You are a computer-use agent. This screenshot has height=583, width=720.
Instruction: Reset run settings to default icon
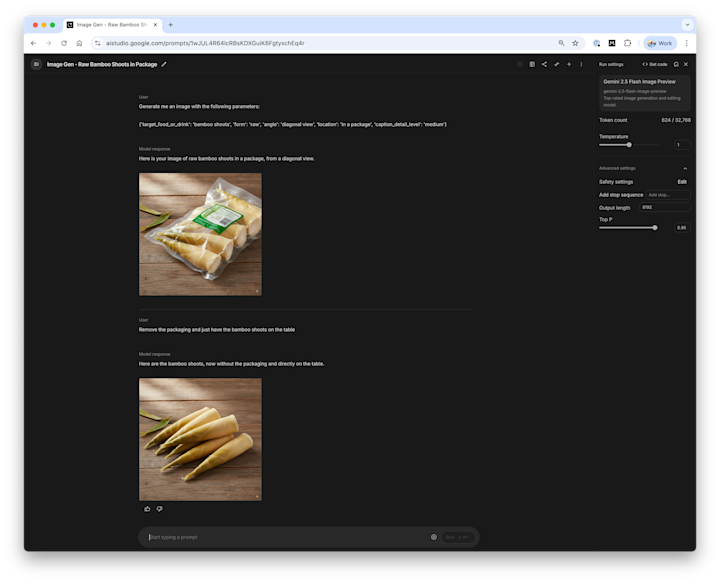point(676,64)
